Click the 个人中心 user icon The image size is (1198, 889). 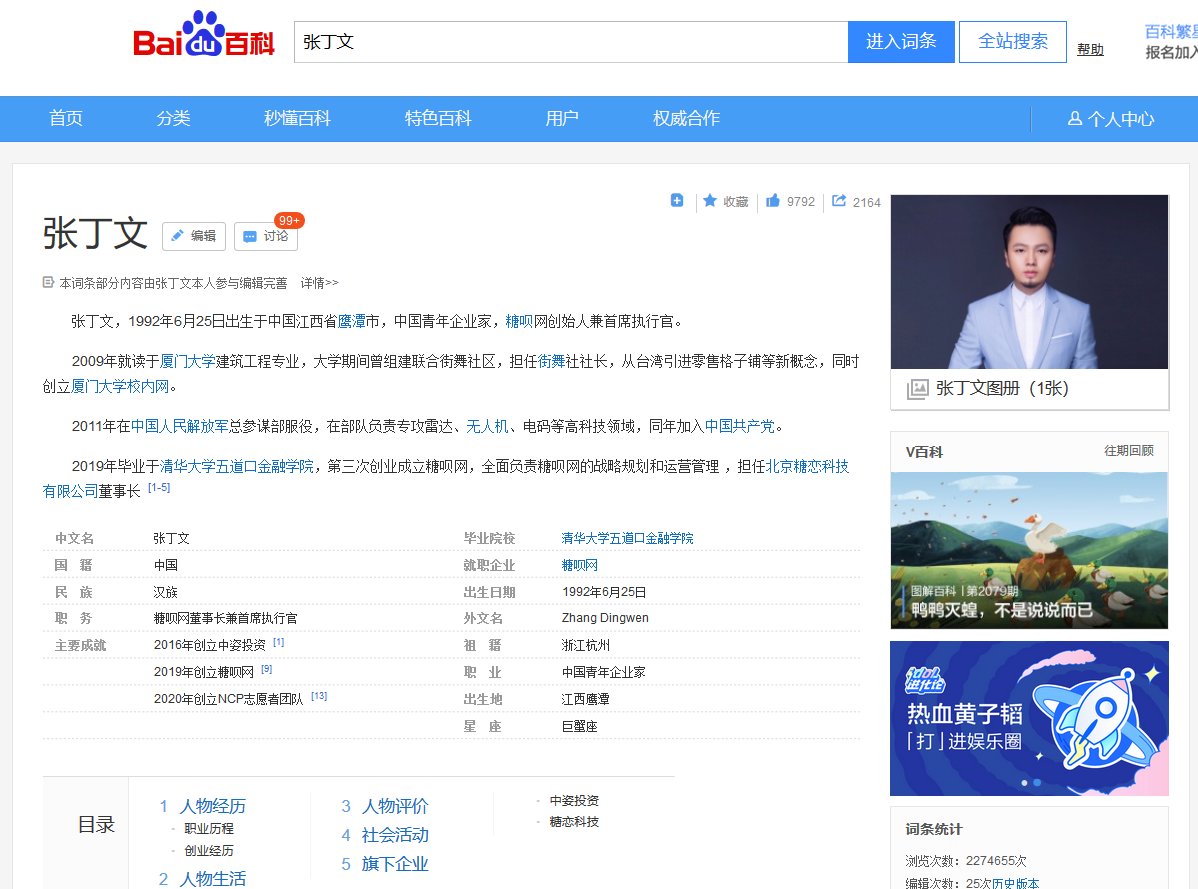coord(1074,118)
